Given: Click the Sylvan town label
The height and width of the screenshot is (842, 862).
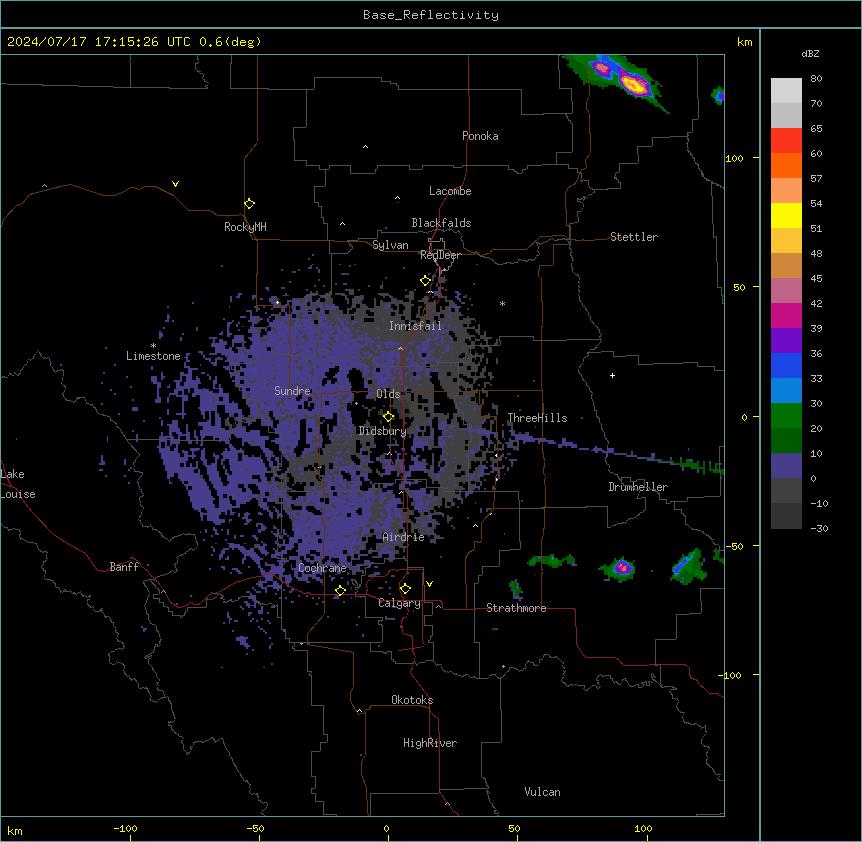Looking at the screenshot, I should tap(390, 245).
